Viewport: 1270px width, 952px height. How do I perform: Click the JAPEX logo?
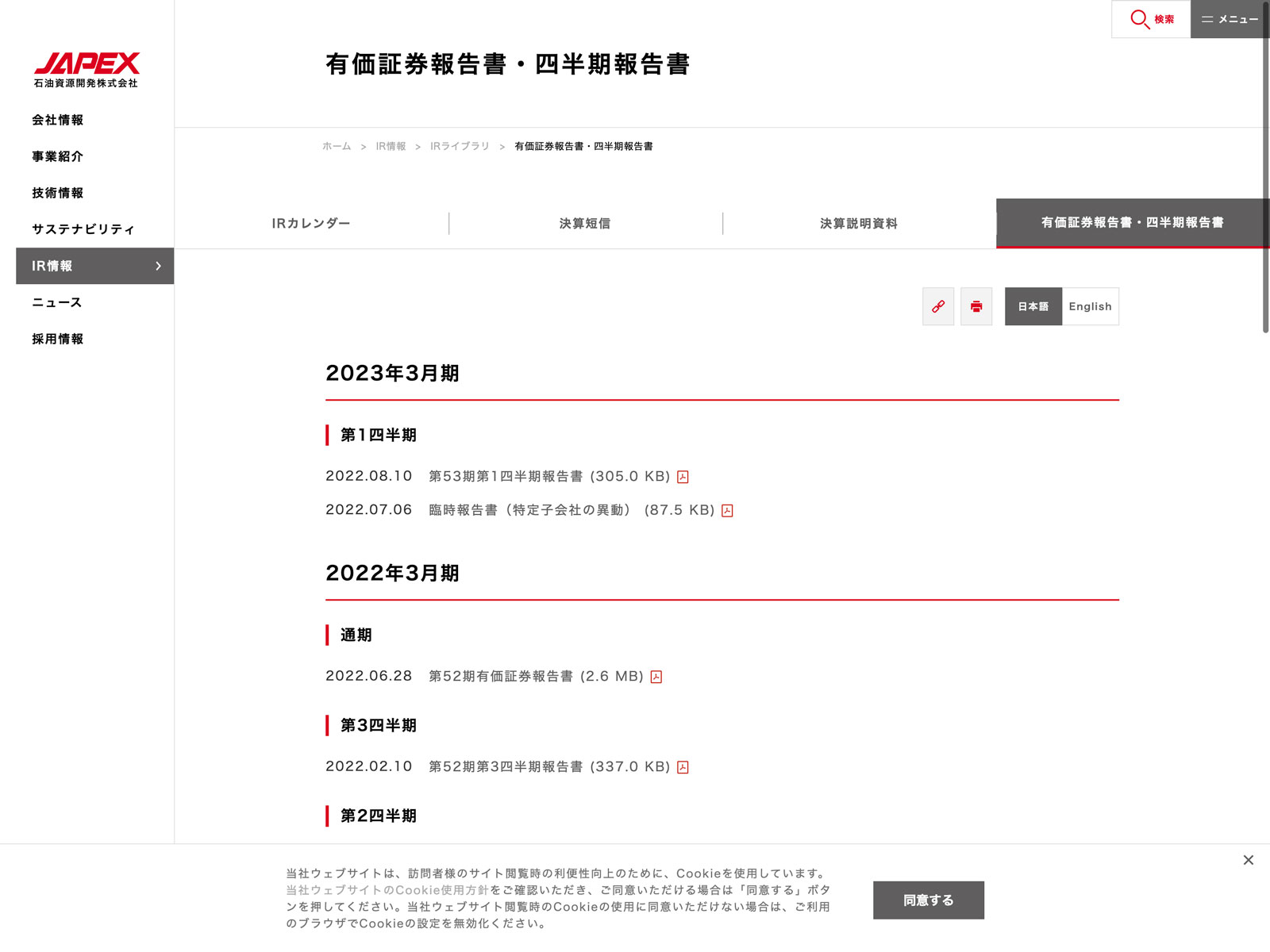87,70
